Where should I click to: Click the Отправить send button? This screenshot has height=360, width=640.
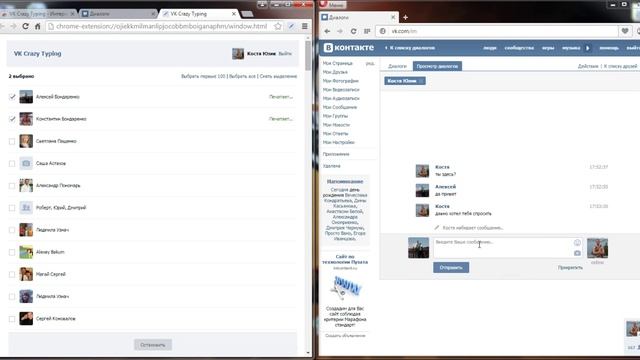451,268
